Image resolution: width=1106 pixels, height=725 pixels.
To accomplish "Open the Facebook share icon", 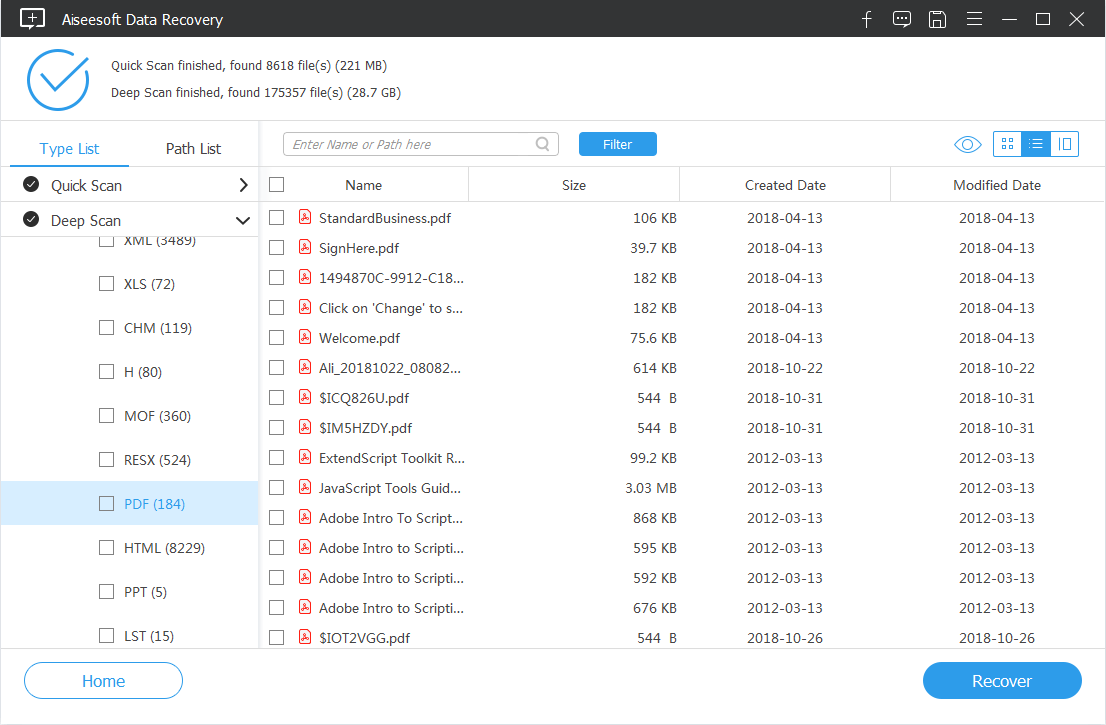I will coord(867,19).
